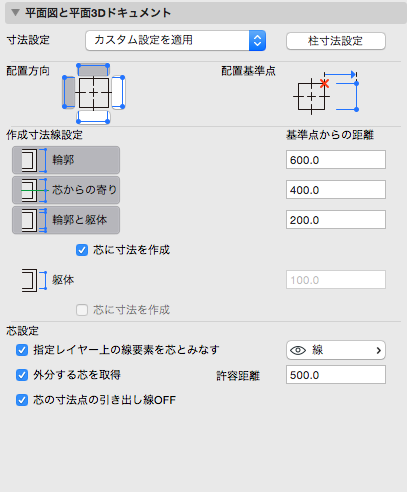Uncheck the enabled 芯に寸法を作成 checkbox
Viewport: 407px width, 492px height.
tap(82, 250)
